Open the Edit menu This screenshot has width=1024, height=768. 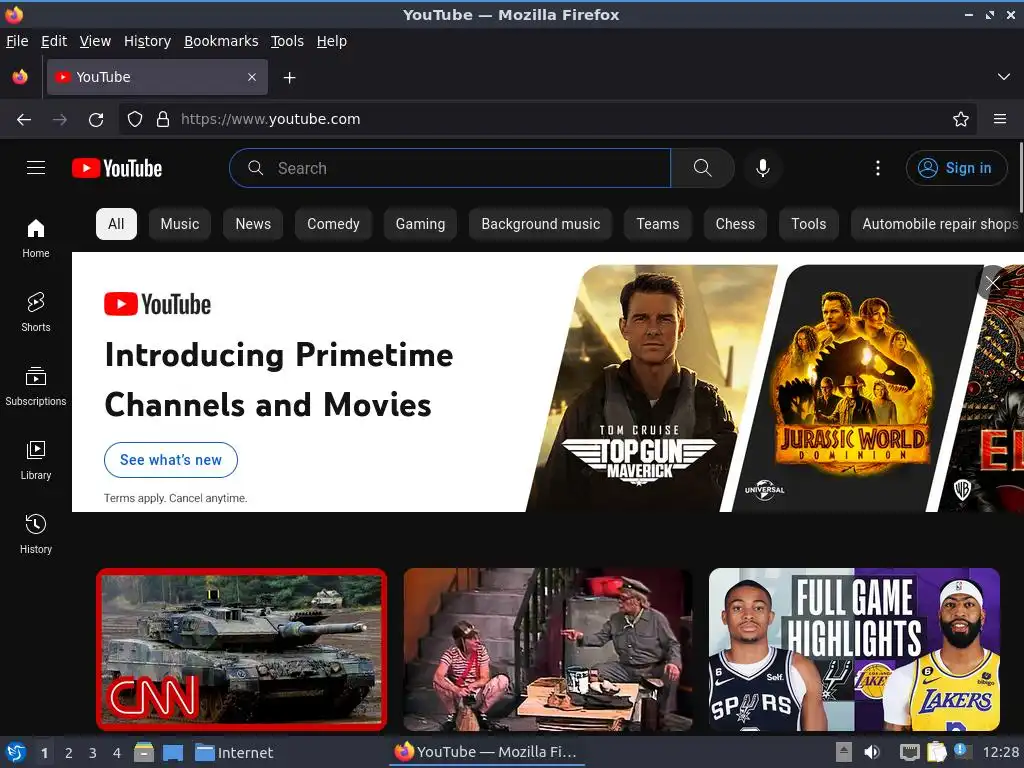tap(54, 41)
